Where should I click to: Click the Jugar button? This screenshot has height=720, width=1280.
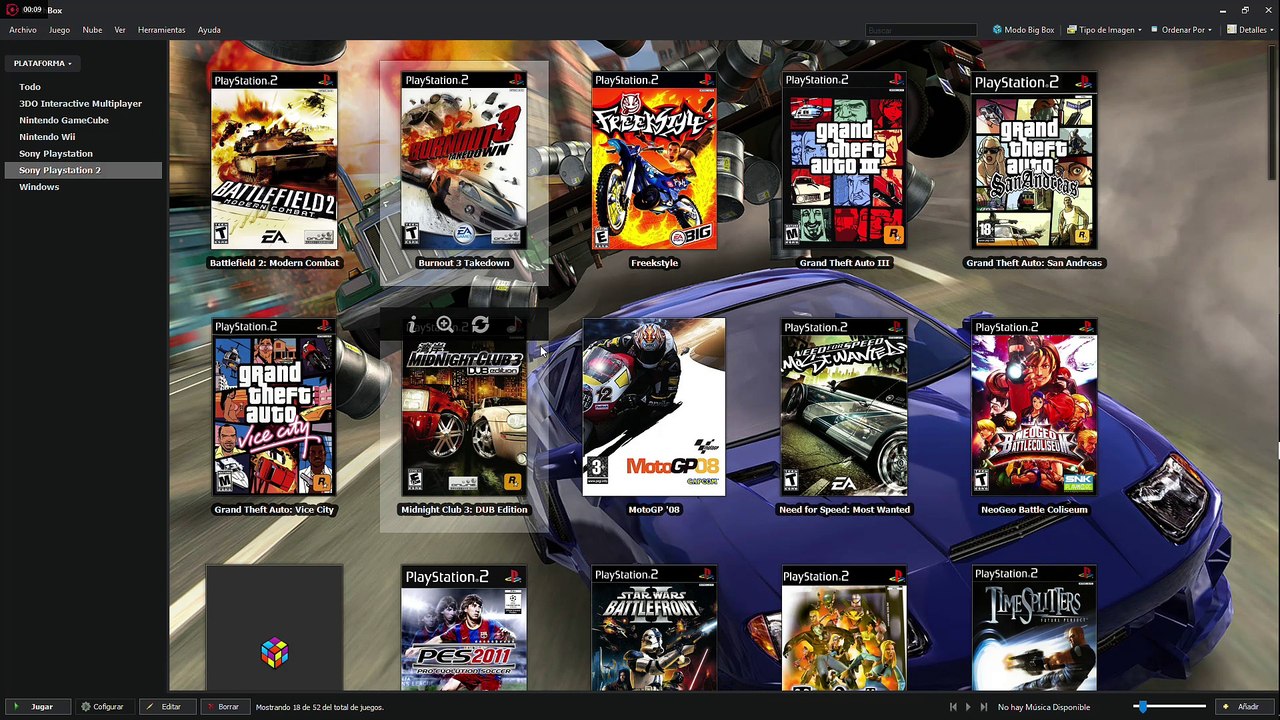tap(36, 707)
